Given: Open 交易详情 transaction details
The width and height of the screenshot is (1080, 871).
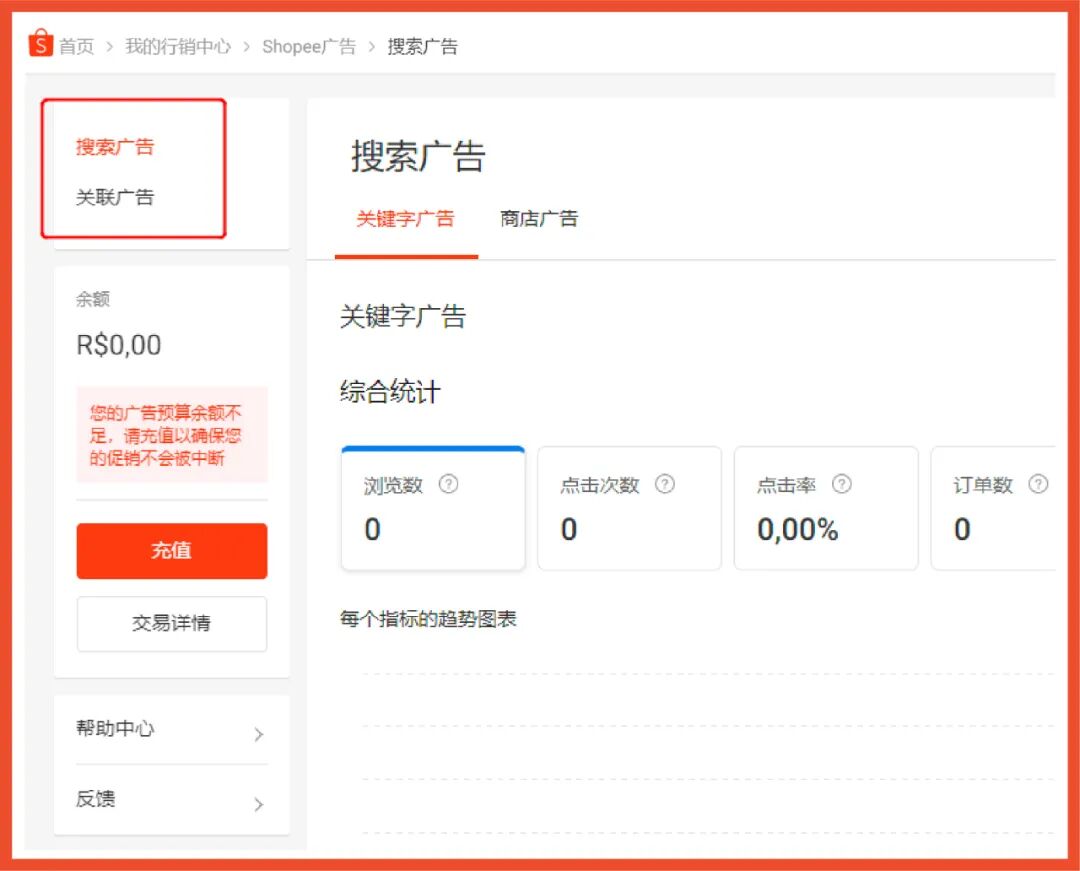Looking at the screenshot, I should pyautogui.click(x=171, y=624).
